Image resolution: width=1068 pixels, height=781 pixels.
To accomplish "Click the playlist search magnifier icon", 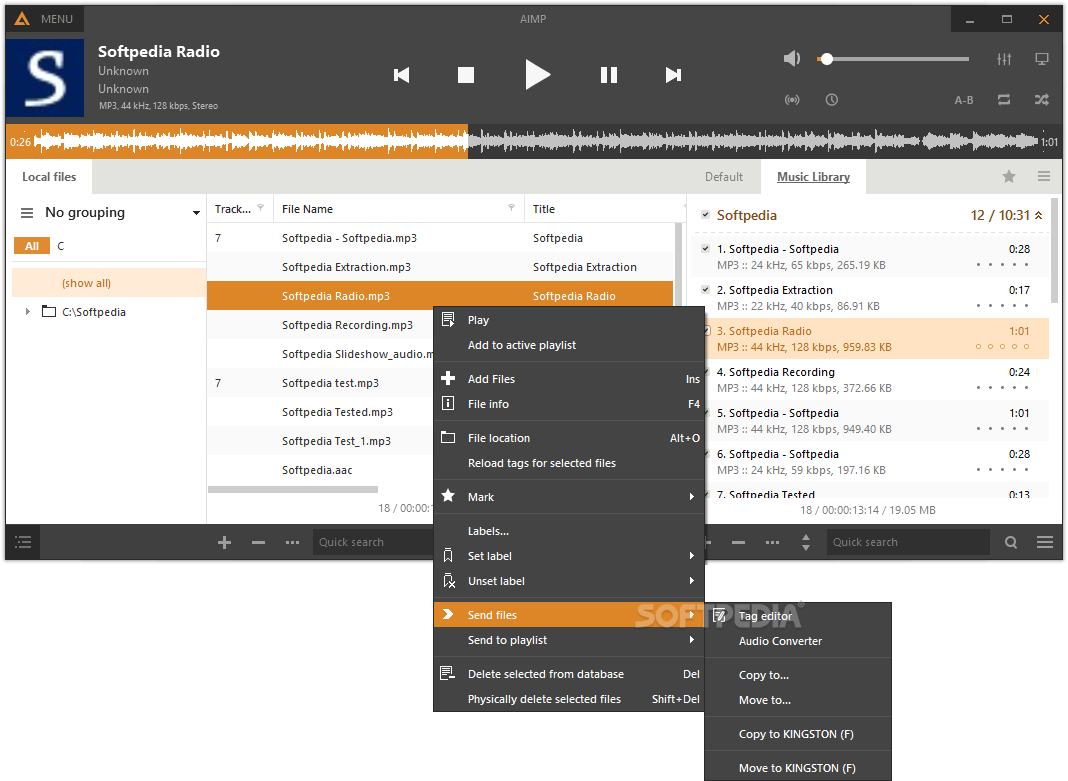I will (1011, 543).
